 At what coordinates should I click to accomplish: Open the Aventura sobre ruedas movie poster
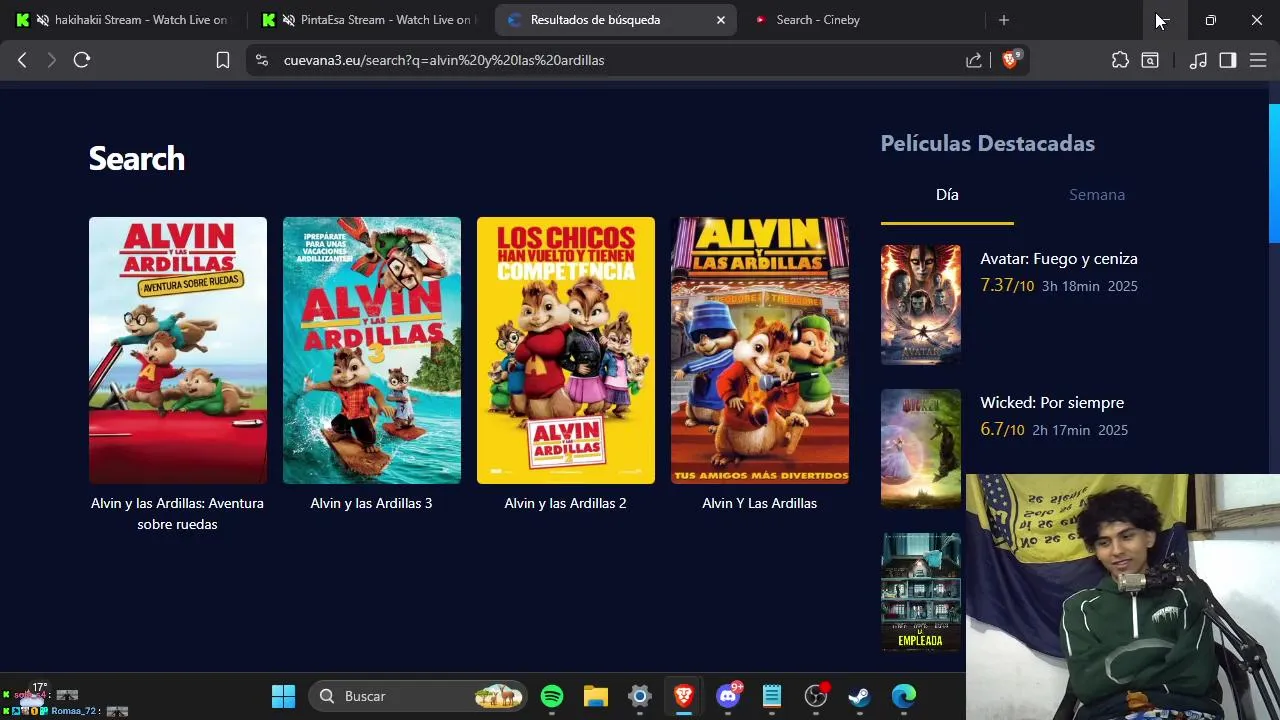178,350
